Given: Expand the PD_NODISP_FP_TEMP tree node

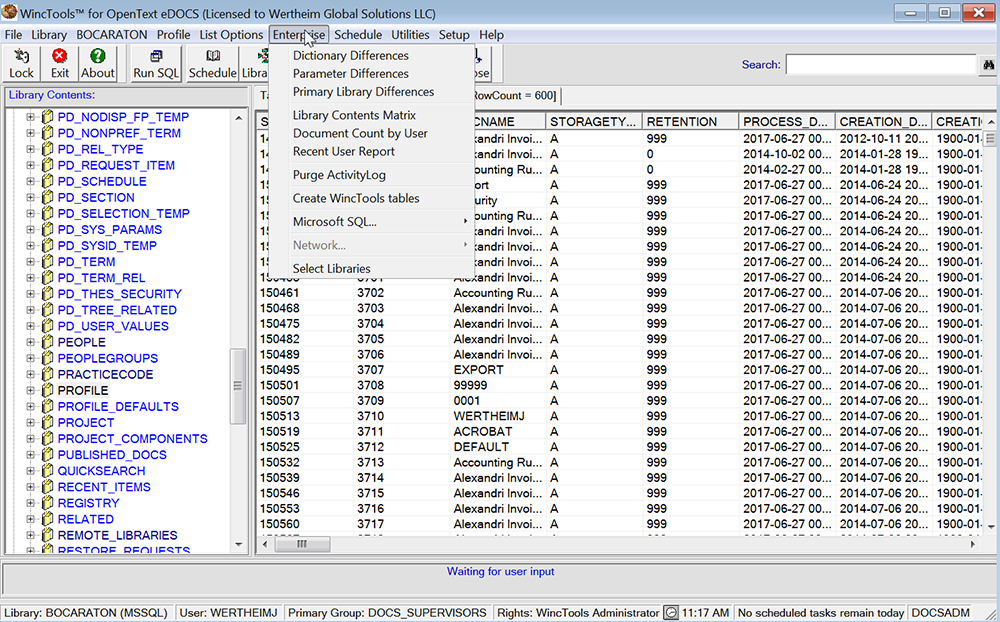Looking at the screenshot, I should (30, 117).
